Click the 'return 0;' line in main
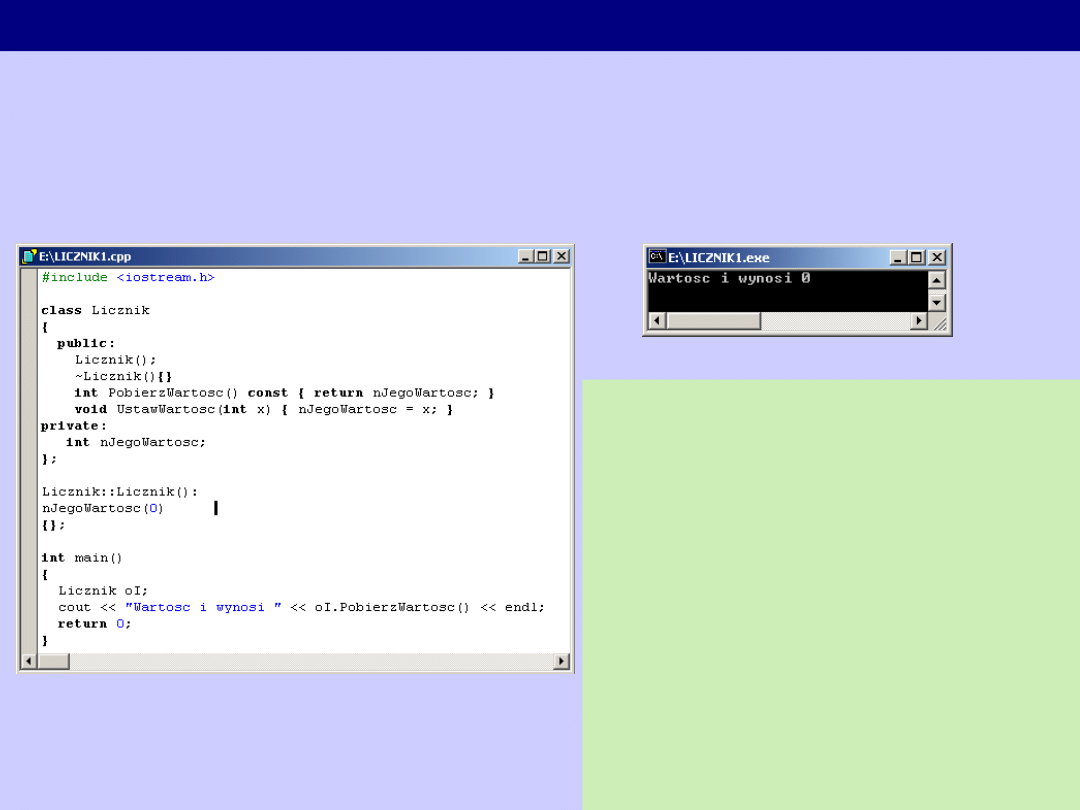The height and width of the screenshot is (810, 1080). pyautogui.click(x=94, y=624)
